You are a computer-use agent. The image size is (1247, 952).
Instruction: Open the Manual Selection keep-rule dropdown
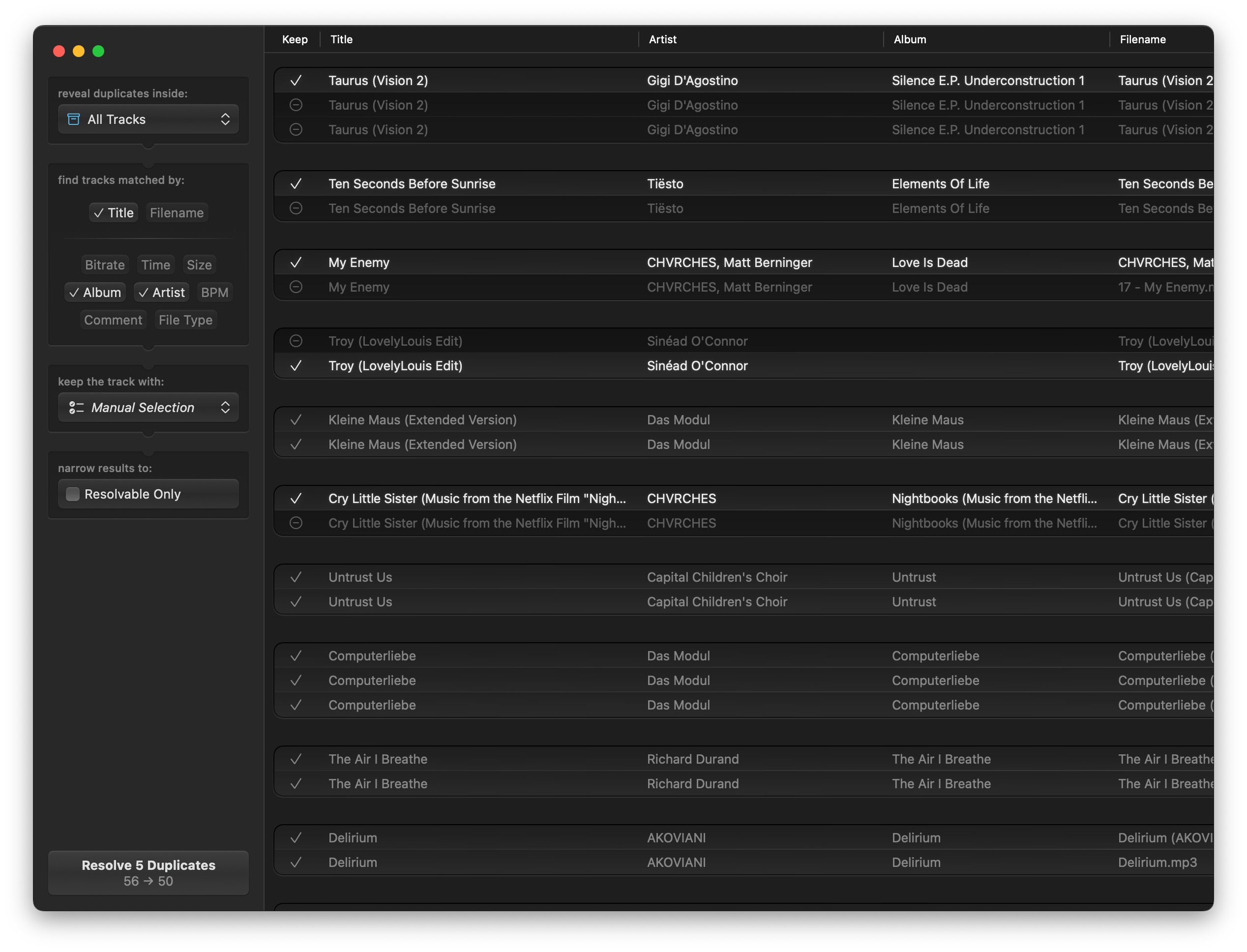148,408
